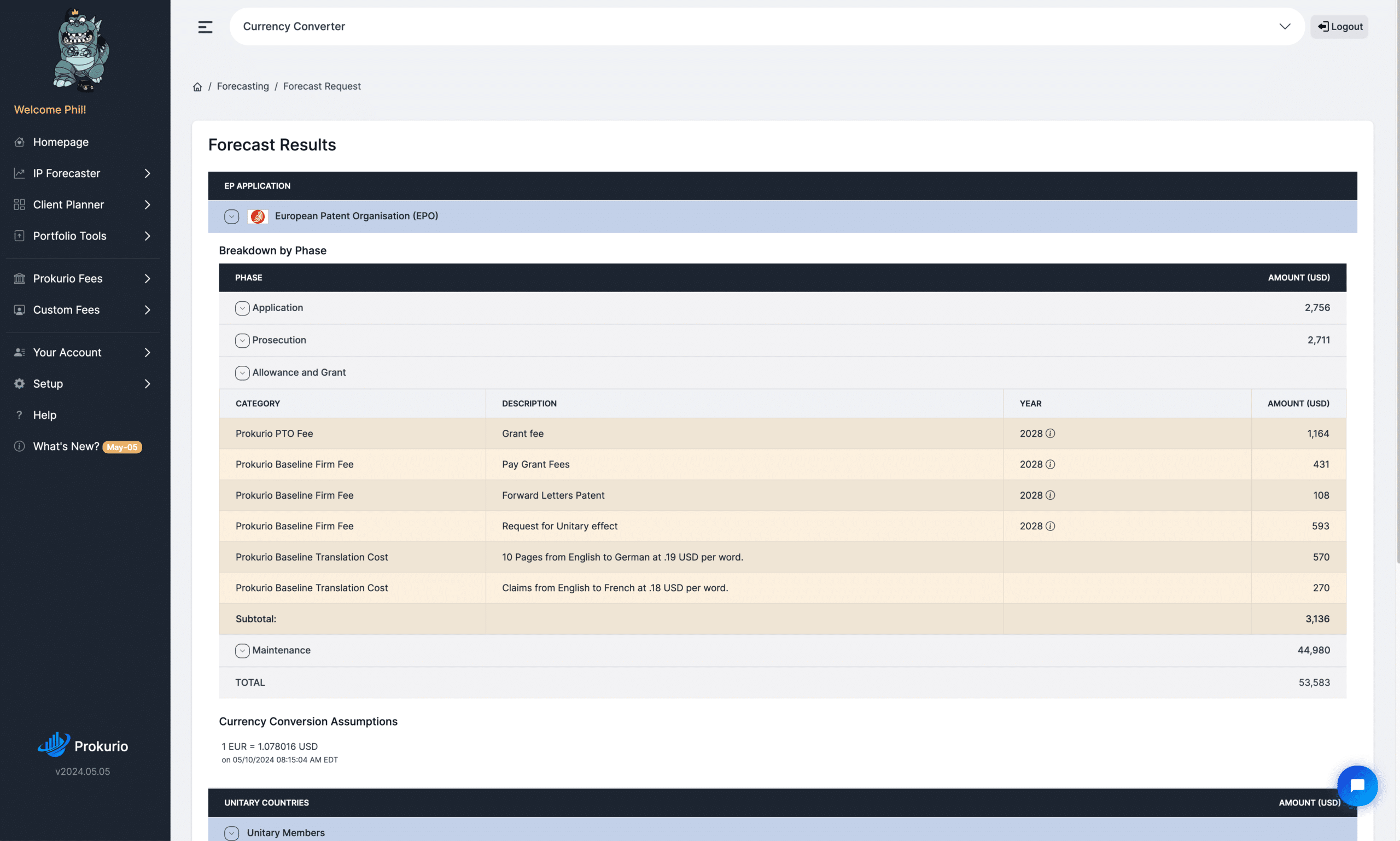This screenshot has width=1400, height=841.
Task: Collapse the European Patent Organisation section
Action: [x=231, y=217]
